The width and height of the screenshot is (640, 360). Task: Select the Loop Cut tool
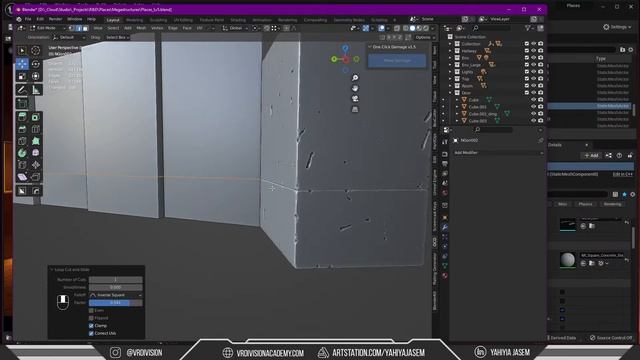(36, 129)
